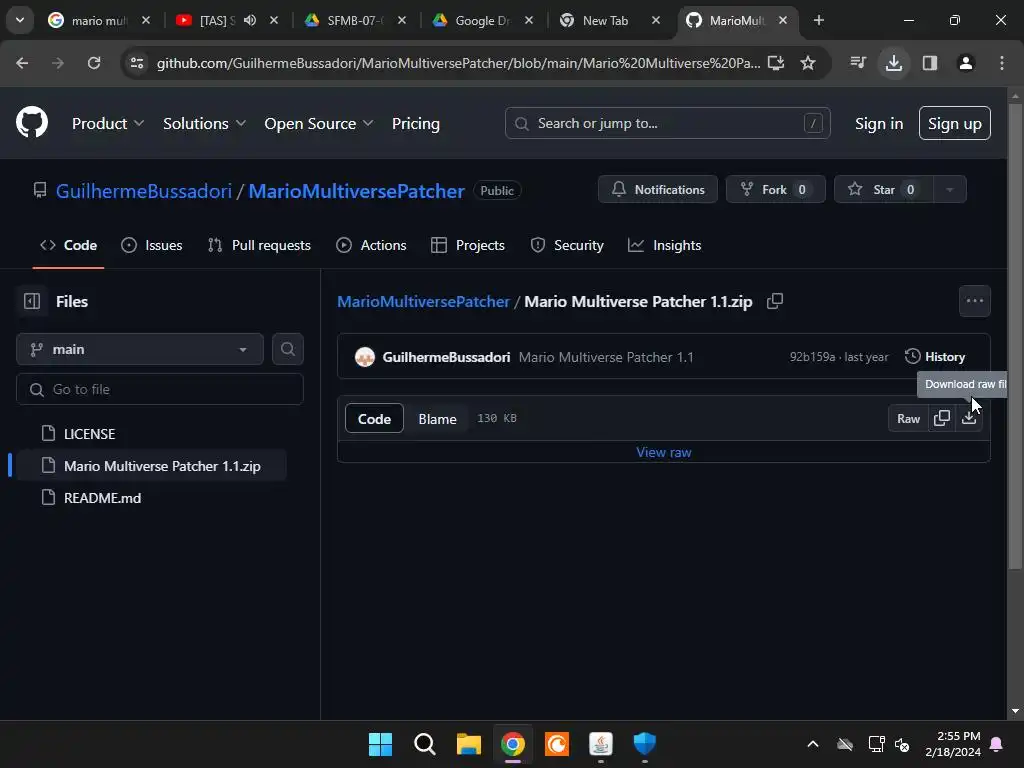Open tab search chevron in Chrome
The image size is (1024, 768).
(x=20, y=20)
